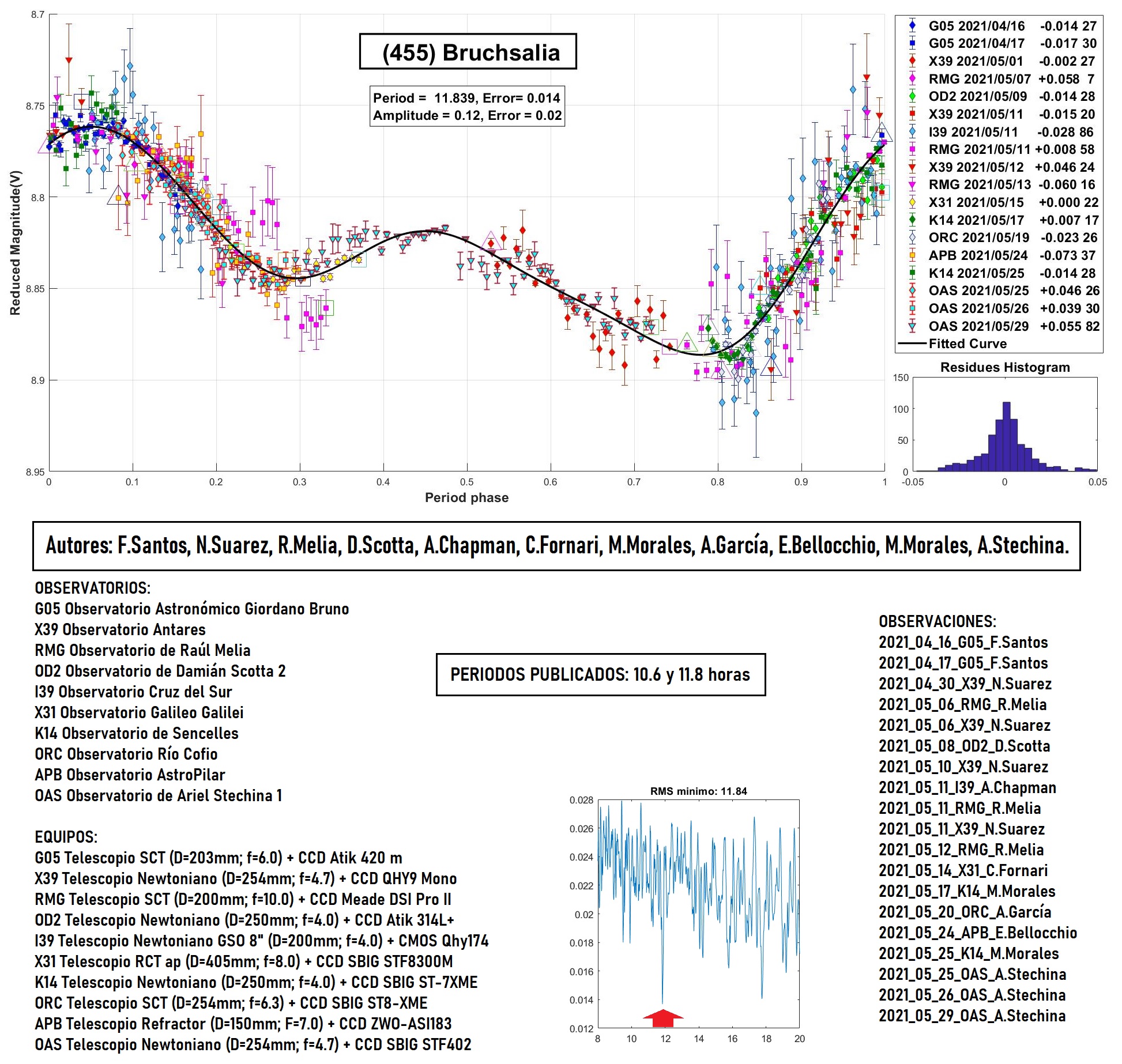Screen dimensions: 1122x1064
Task: Click the magenta triangle marker for RMG 2021/05/13
Action: (912, 184)
